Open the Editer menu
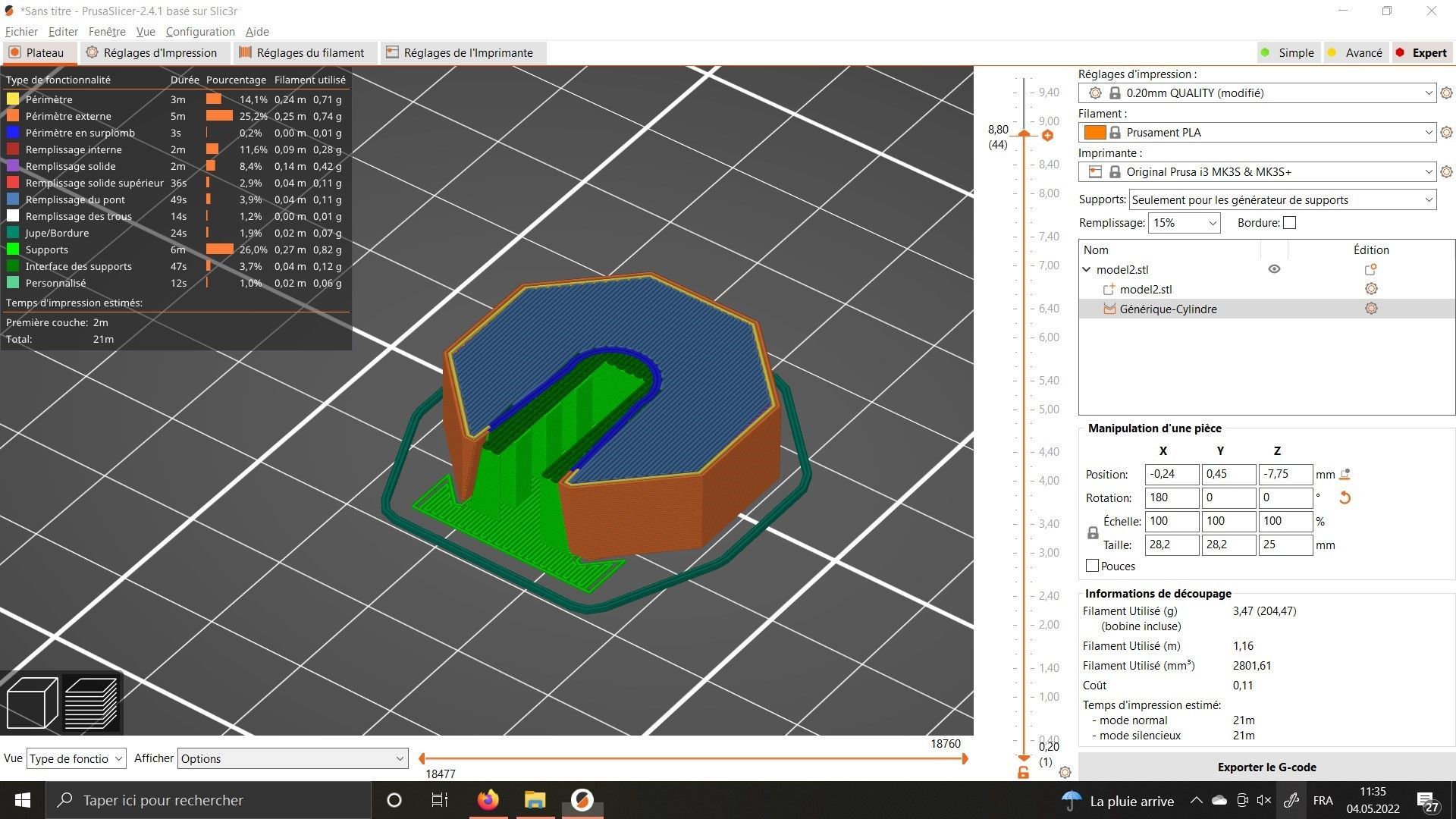 coord(63,31)
